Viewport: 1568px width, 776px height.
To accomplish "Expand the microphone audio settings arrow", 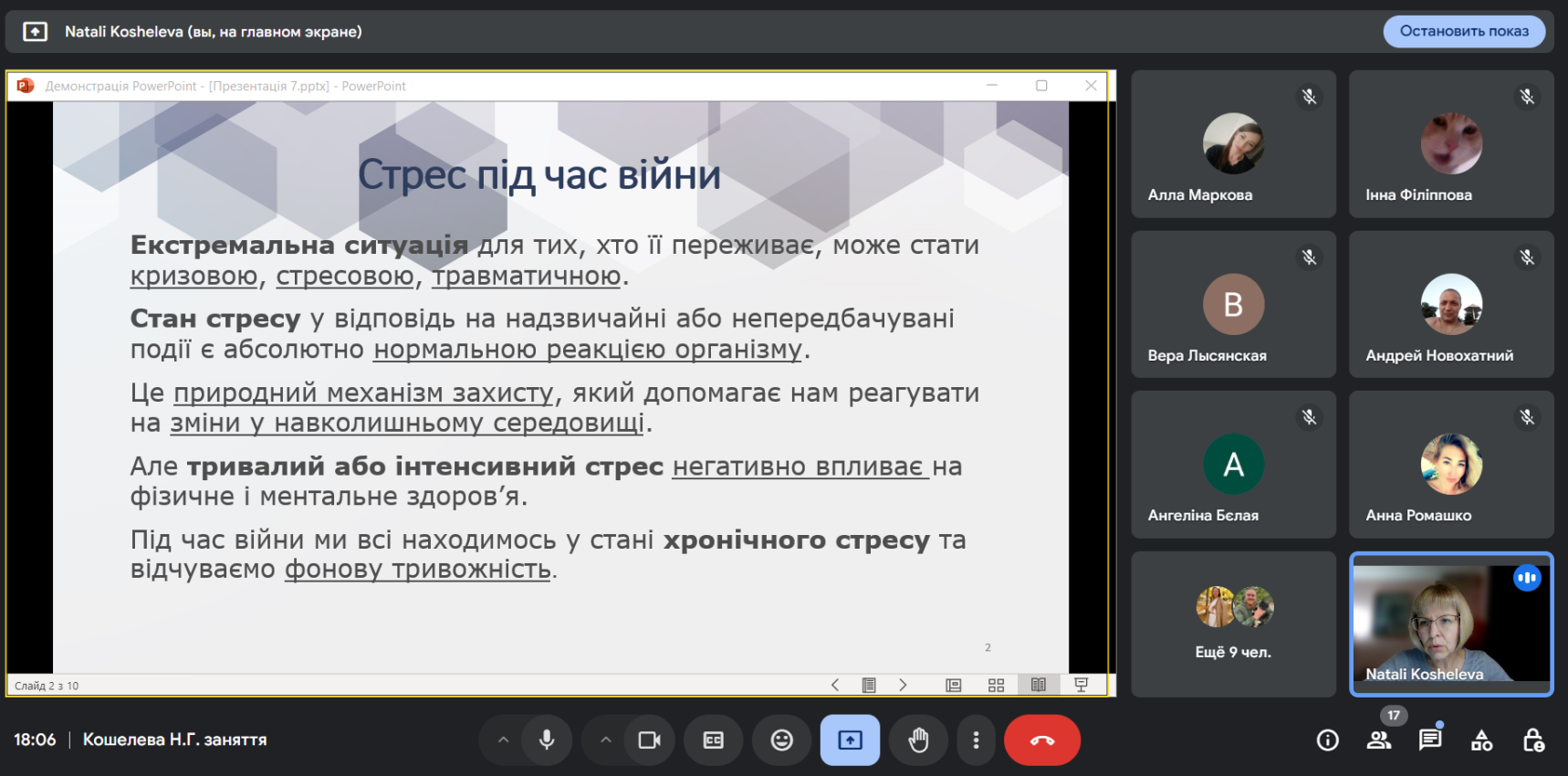I will point(503,739).
